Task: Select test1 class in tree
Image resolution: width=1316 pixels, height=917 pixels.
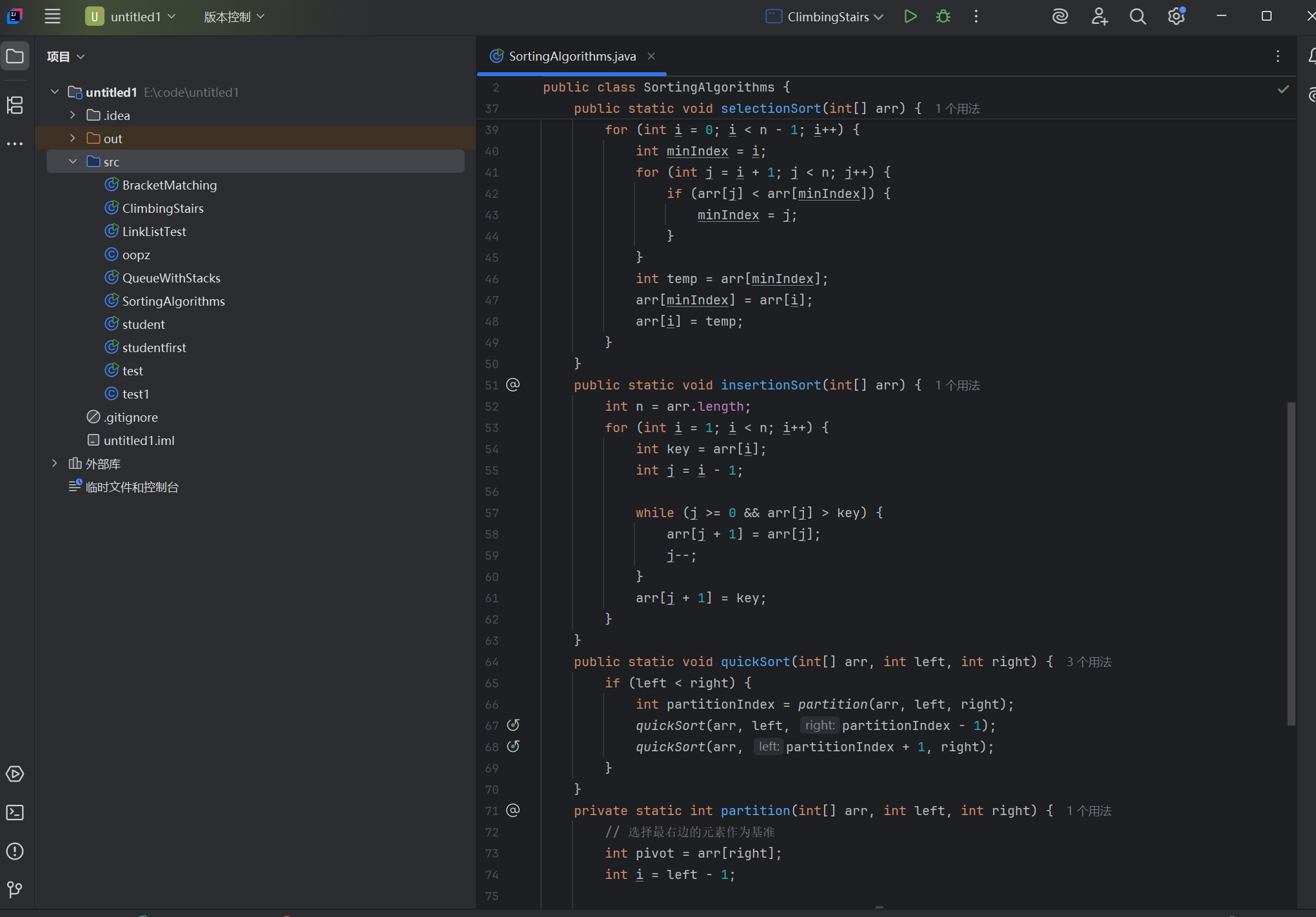Action: 127,394
